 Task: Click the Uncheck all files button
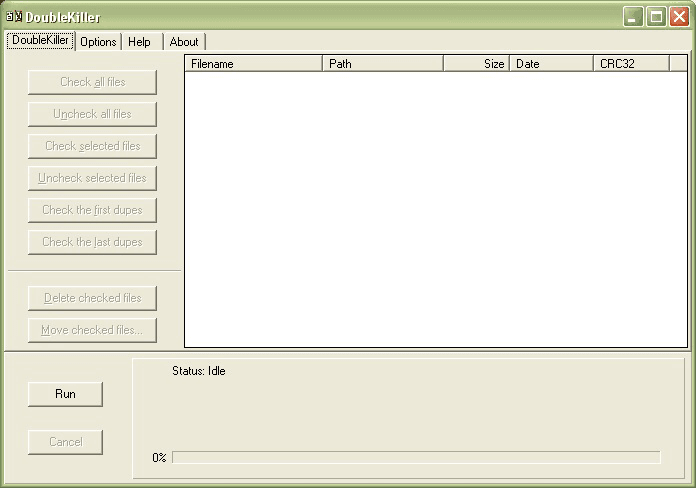click(92, 114)
